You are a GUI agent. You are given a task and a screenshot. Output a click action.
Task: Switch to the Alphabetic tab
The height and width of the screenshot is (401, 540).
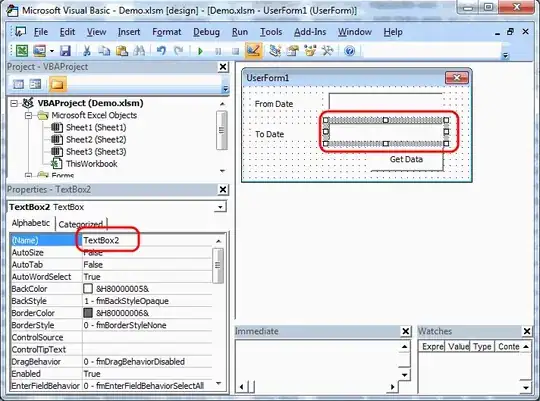31,223
